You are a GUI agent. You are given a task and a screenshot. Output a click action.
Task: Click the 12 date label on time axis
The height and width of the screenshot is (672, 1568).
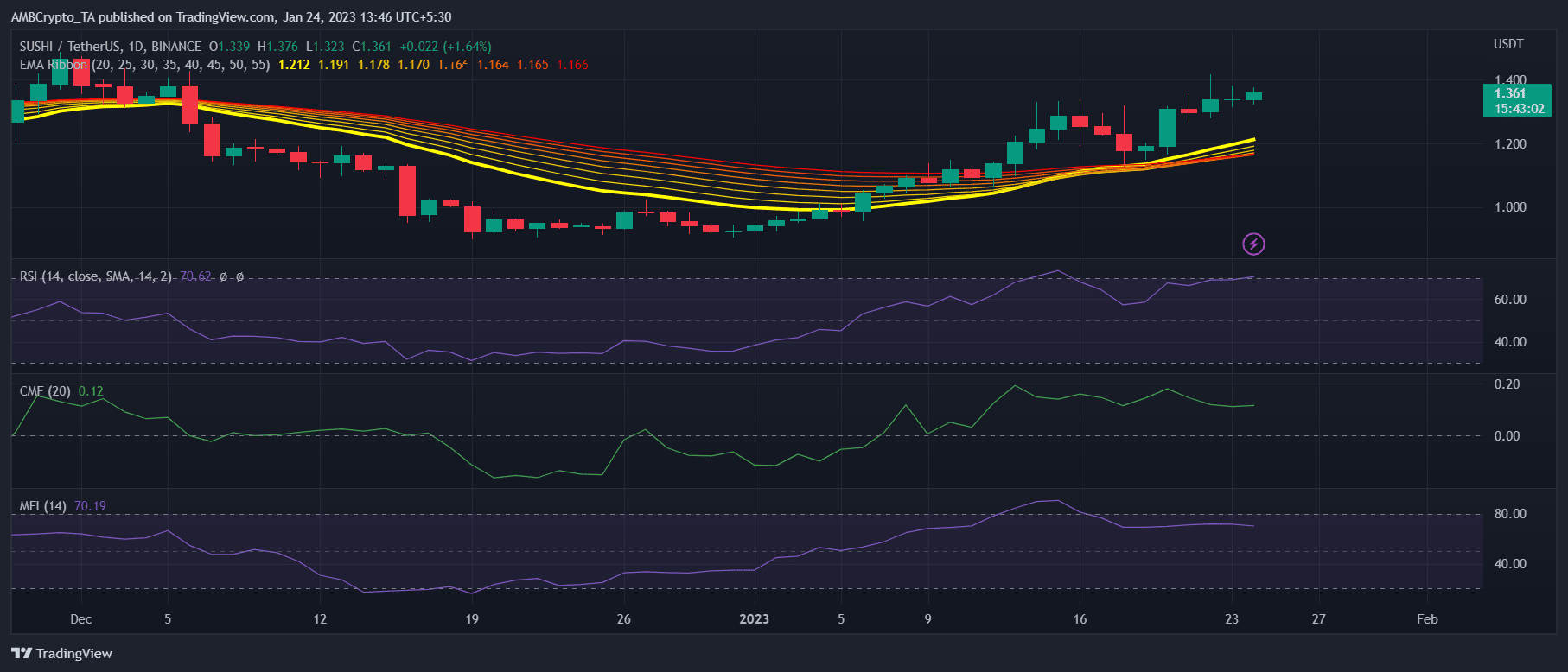(320, 619)
